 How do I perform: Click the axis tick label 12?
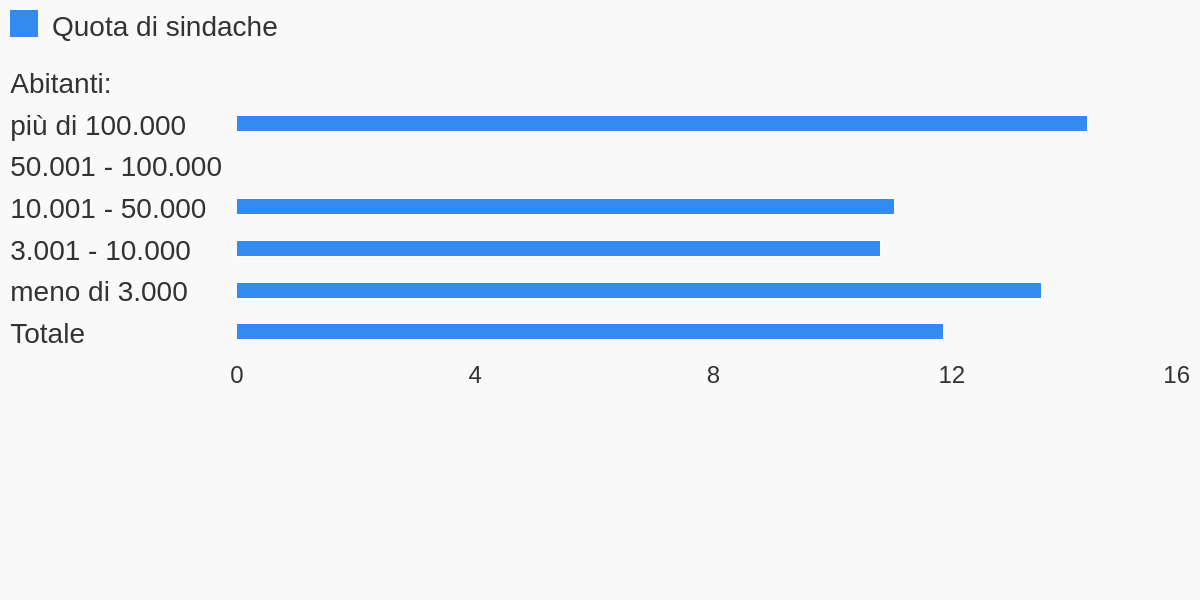tap(952, 375)
